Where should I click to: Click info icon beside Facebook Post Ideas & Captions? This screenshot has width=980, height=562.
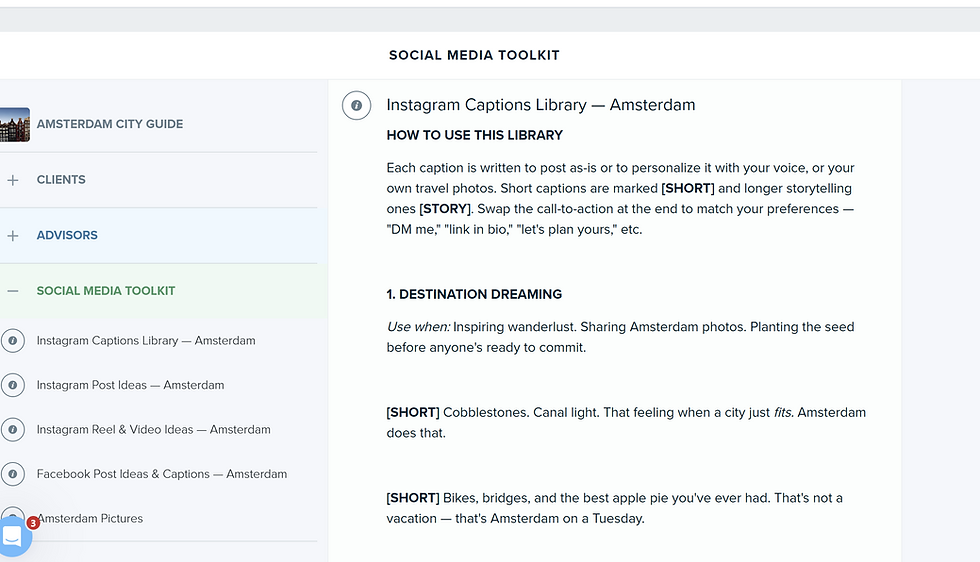(12, 474)
